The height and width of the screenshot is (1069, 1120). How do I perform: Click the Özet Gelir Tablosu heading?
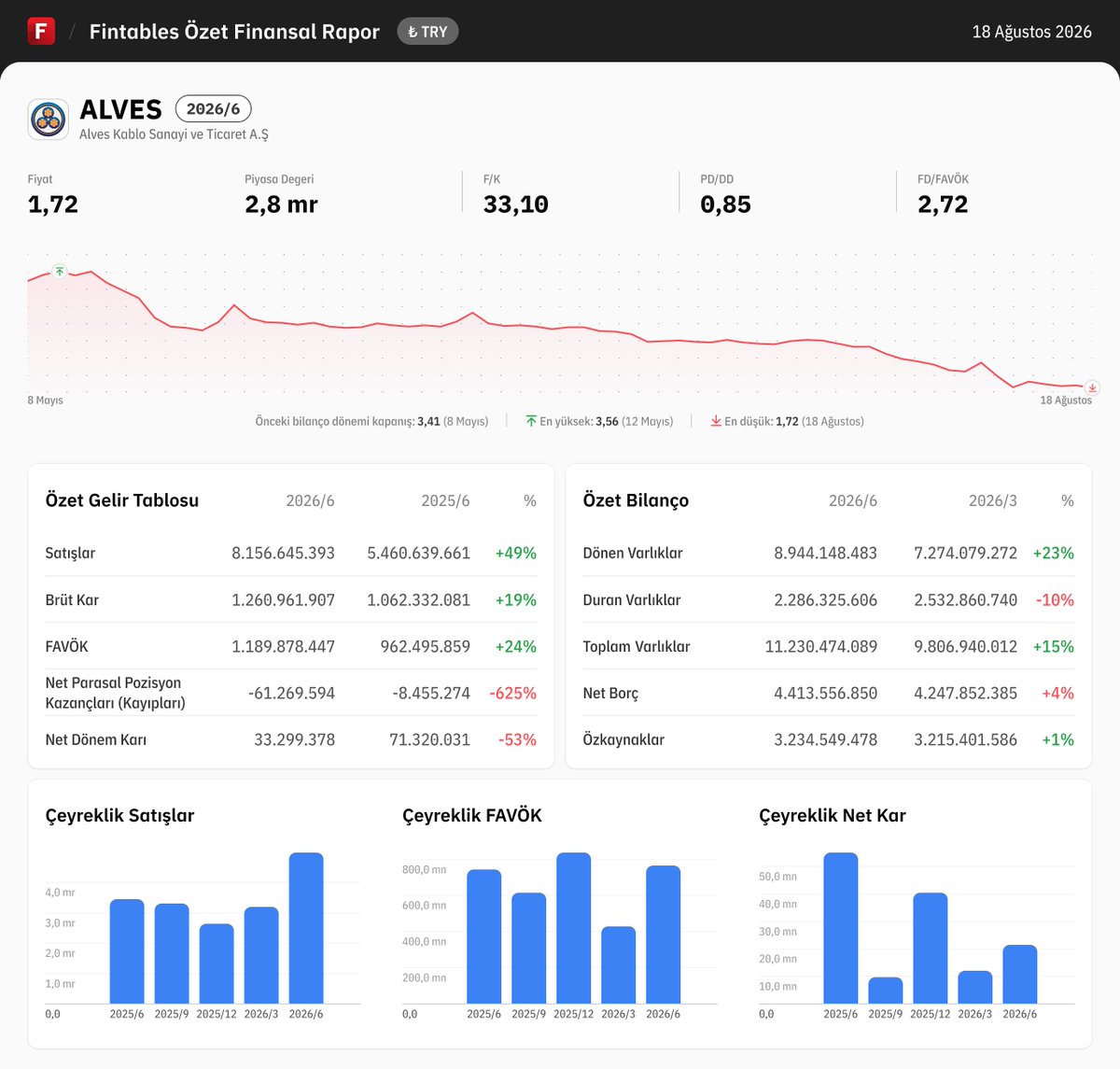coord(122,500)
